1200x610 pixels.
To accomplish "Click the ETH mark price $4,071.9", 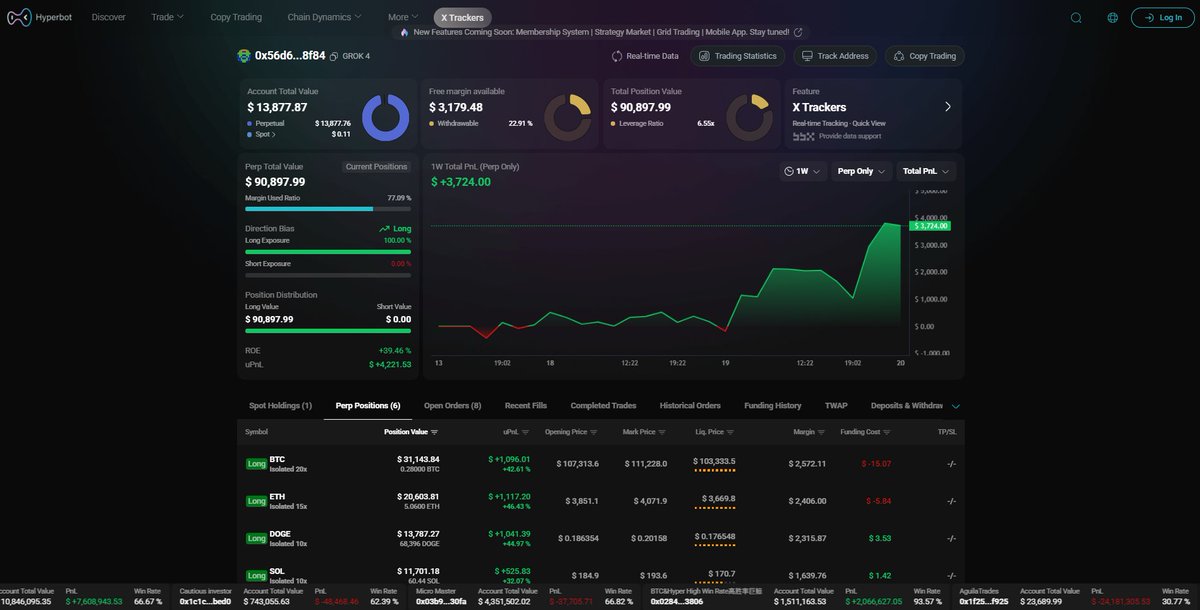I will tap(649, 500).
